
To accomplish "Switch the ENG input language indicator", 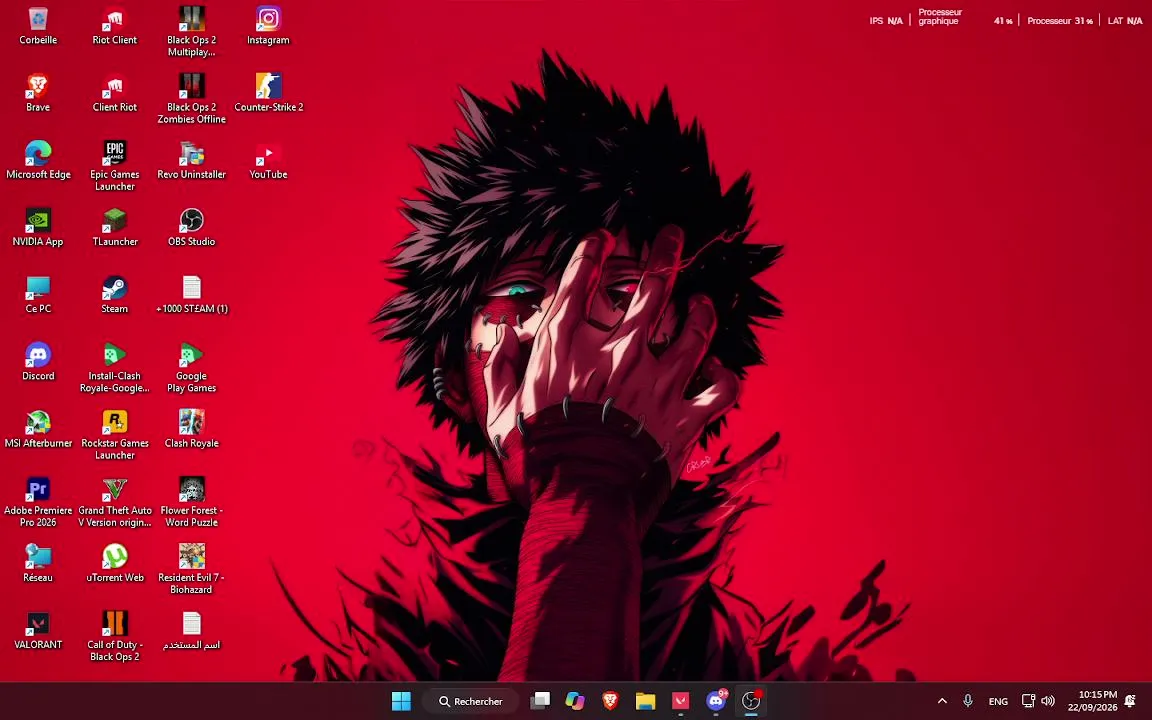I will pyautogui.click(x=998, y=701).
